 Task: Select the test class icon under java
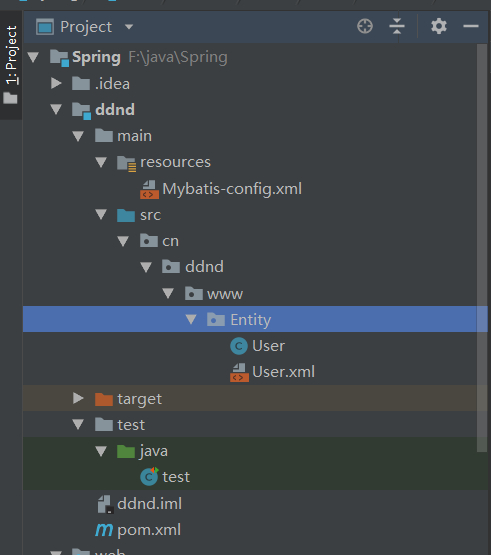click(x=149, y=477)
